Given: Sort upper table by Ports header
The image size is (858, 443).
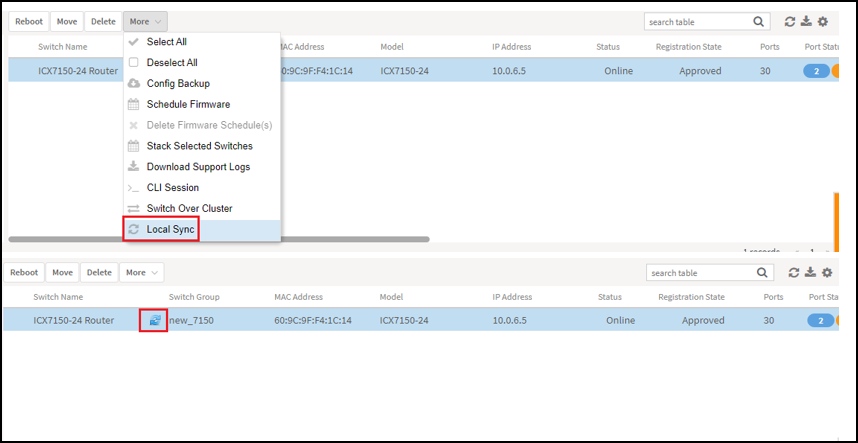Looking at the screenshot, I should click(770, 47).
